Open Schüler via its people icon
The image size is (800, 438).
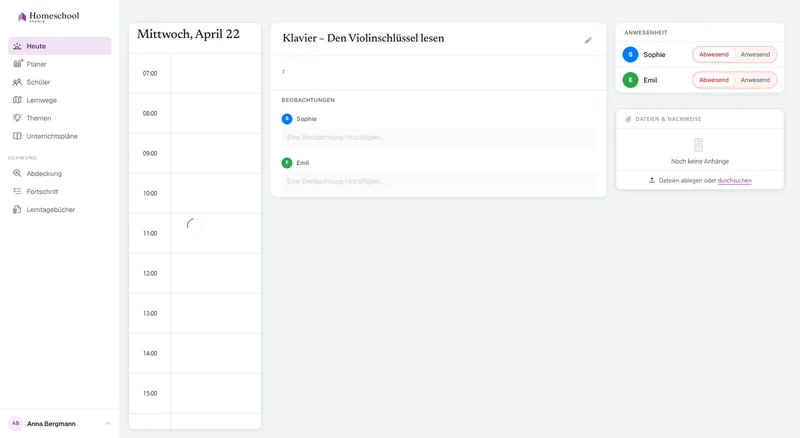pyautogui.click(x=17, y=82)
